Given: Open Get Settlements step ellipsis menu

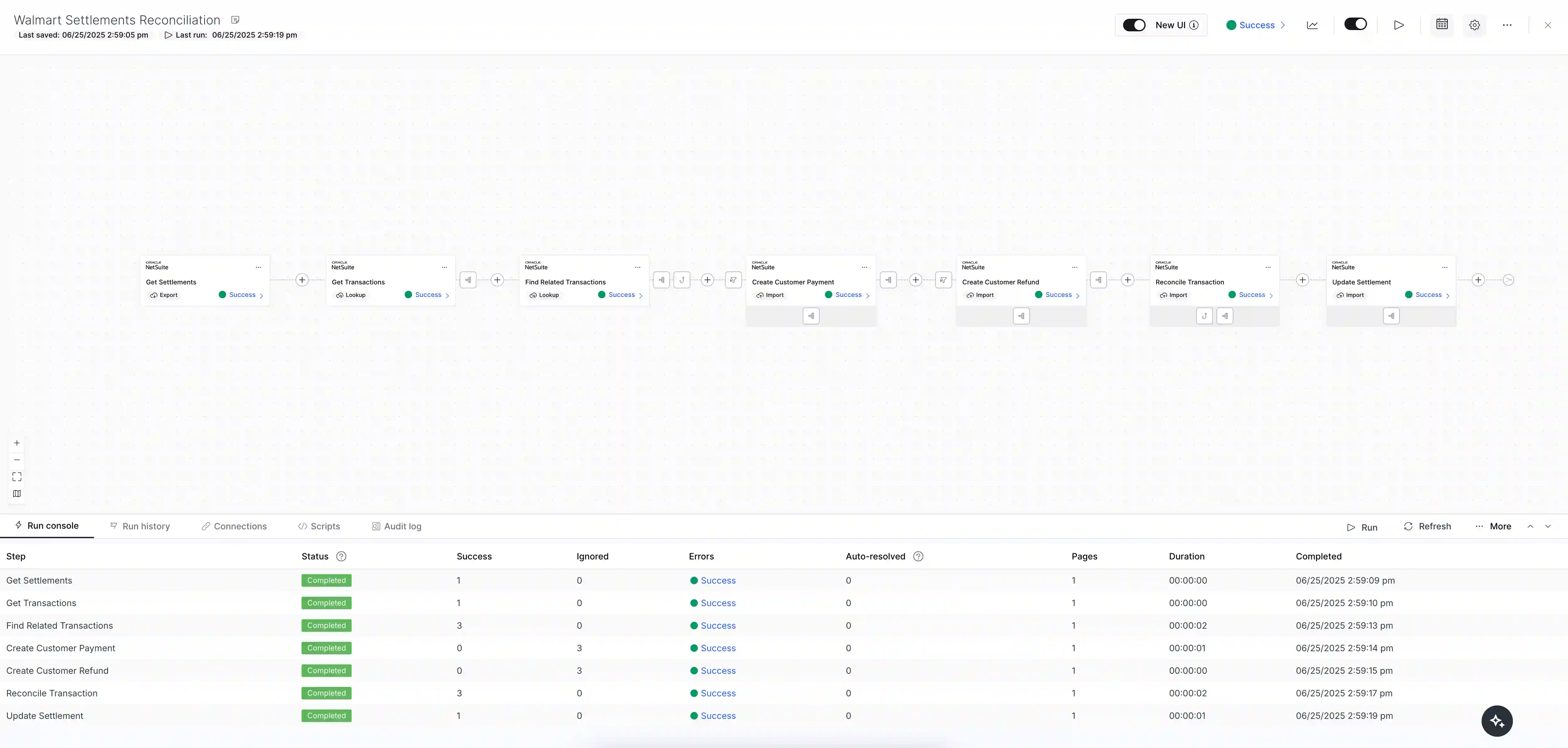Looking at the screenshot, I should (x=258, y=268).
